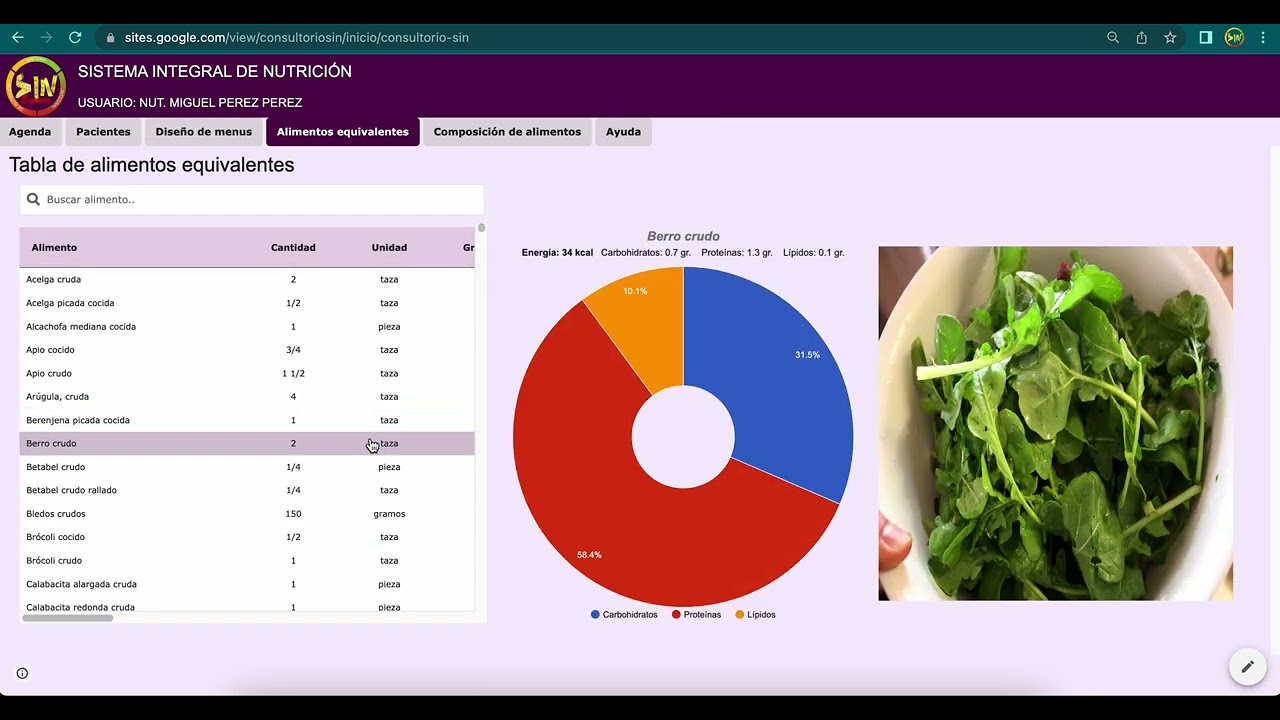Open the Composición de alimentos tab
The height and width of the screenshot is (720, 1280).
pyautogui.click(x=507, y=132)
